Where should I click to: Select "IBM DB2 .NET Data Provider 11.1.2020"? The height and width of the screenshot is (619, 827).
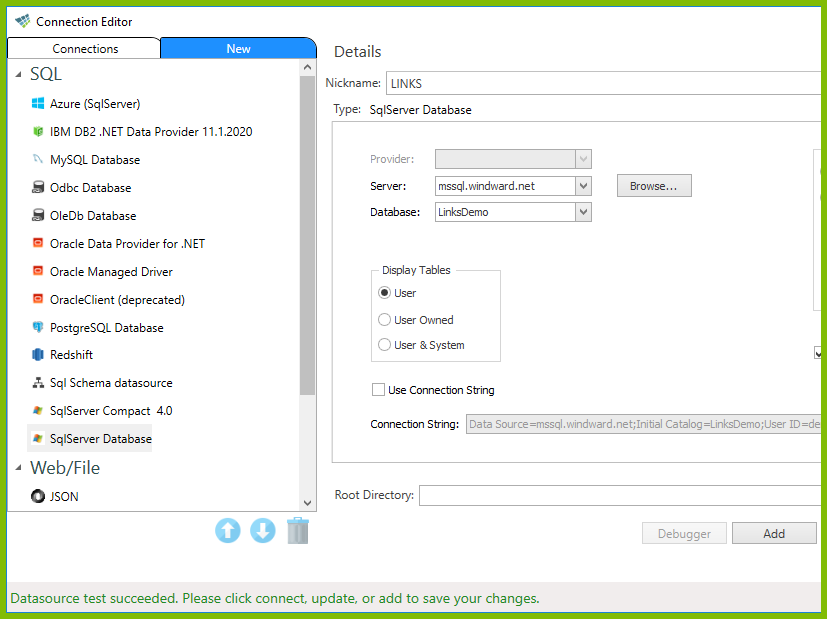pos(151,131)
